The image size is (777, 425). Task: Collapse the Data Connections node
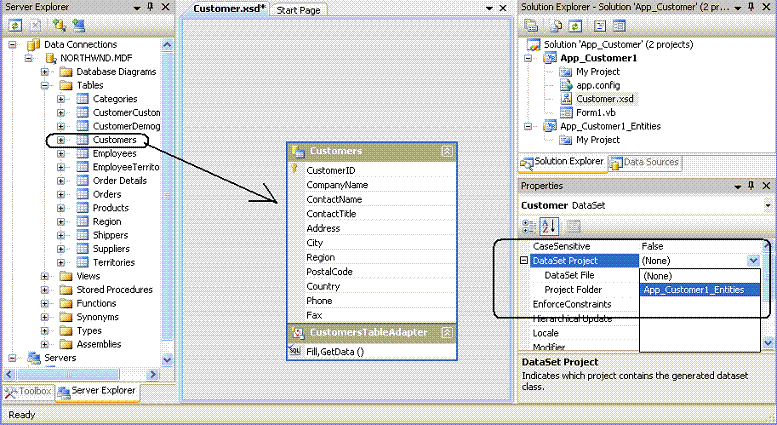[x=12, y=45]
